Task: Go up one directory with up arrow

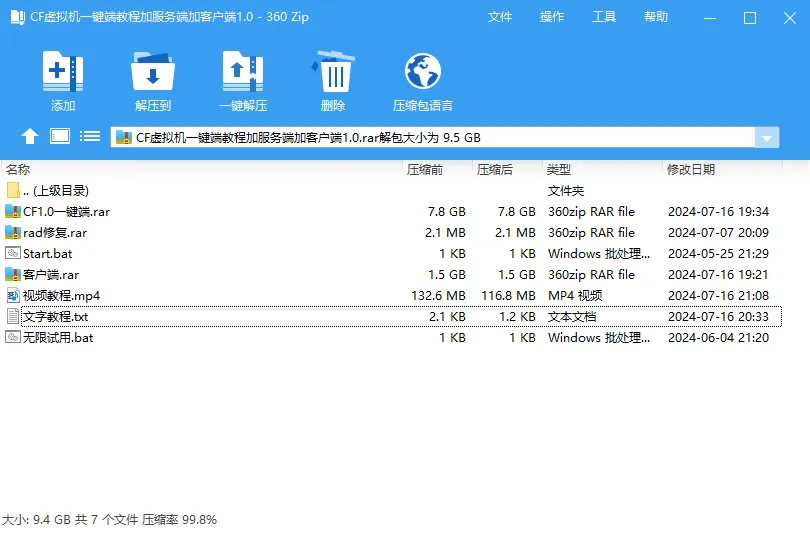Action: (30, 137)
